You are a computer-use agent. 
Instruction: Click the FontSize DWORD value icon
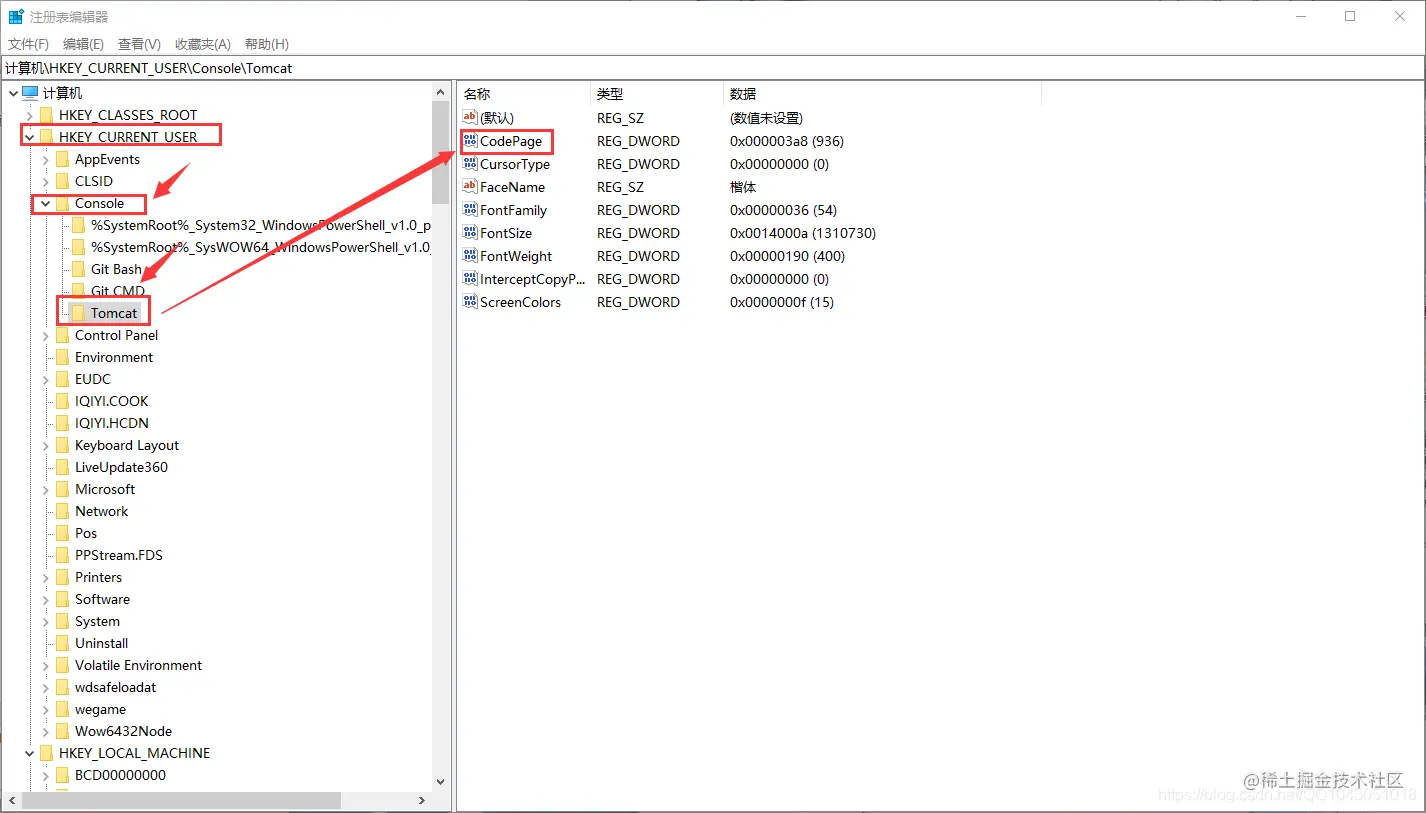470,233
